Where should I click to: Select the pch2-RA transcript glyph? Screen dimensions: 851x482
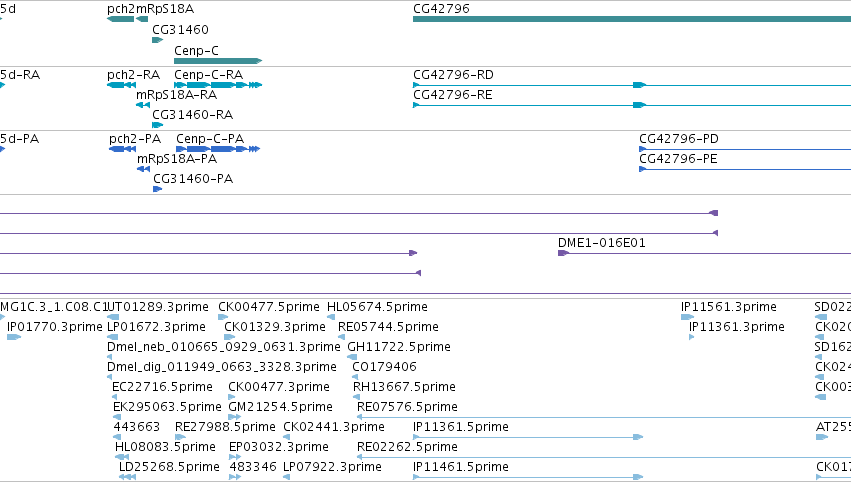pos(122,85)
